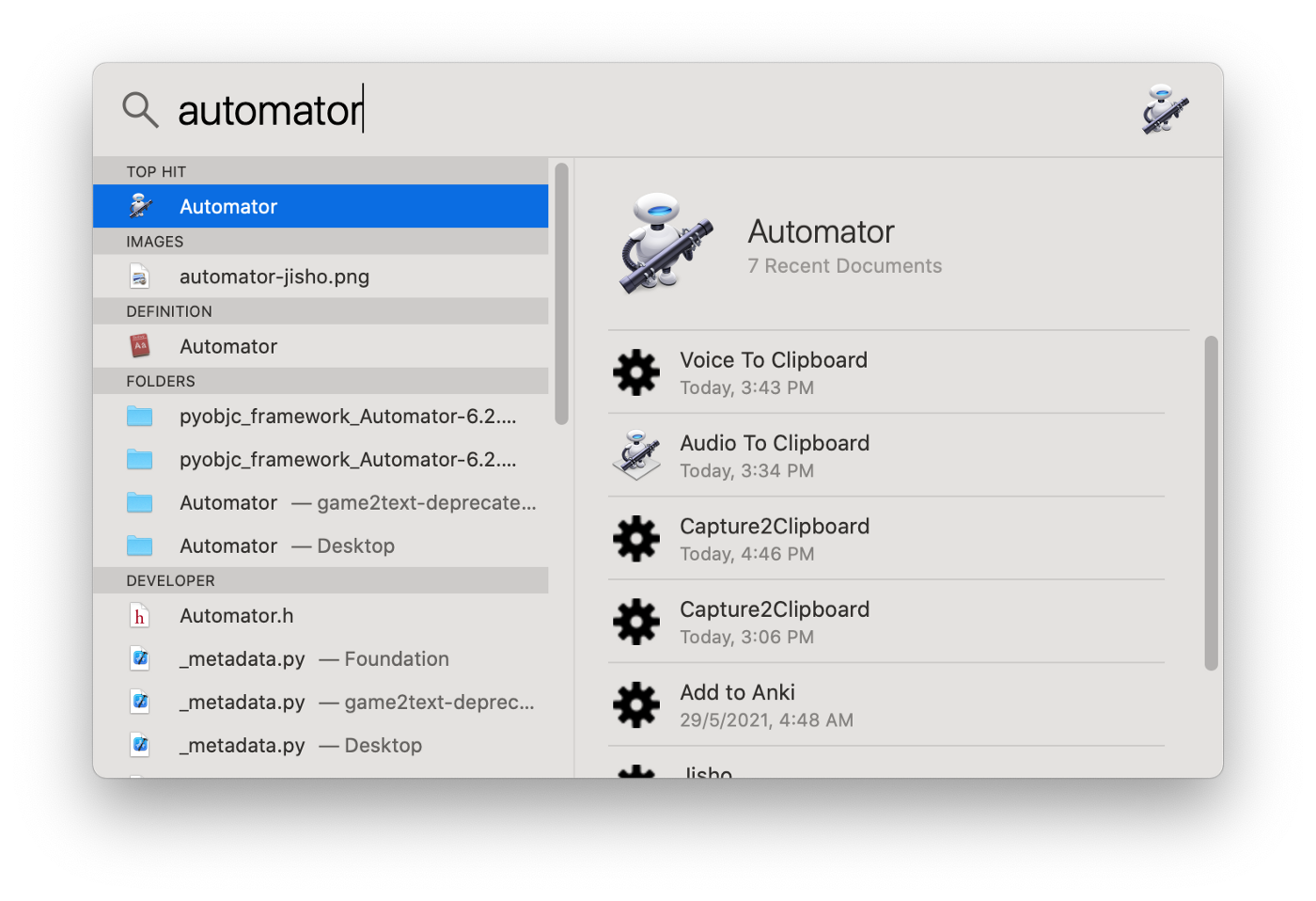Open Capture2Clipboard from 4:46 PM

pyautogui.click(x=886, y=538)
